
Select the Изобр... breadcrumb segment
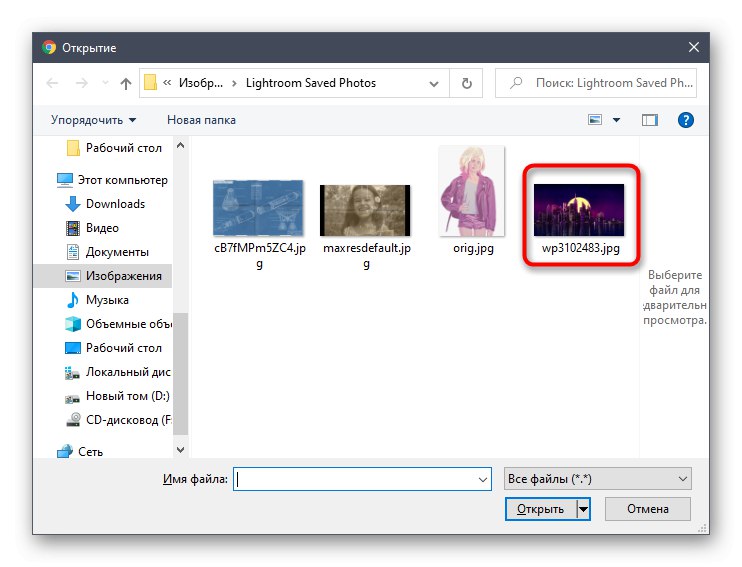tap(201, 83)
